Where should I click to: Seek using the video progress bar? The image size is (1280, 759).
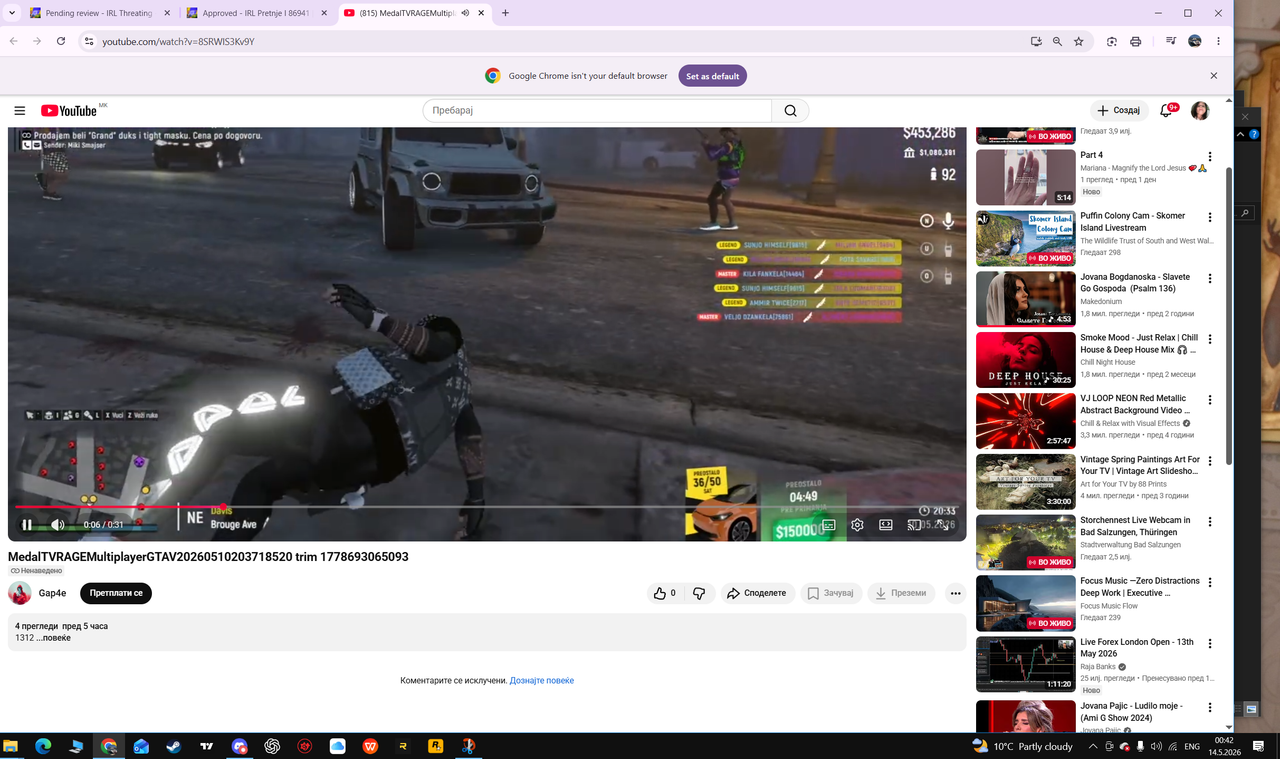[486, 507]
